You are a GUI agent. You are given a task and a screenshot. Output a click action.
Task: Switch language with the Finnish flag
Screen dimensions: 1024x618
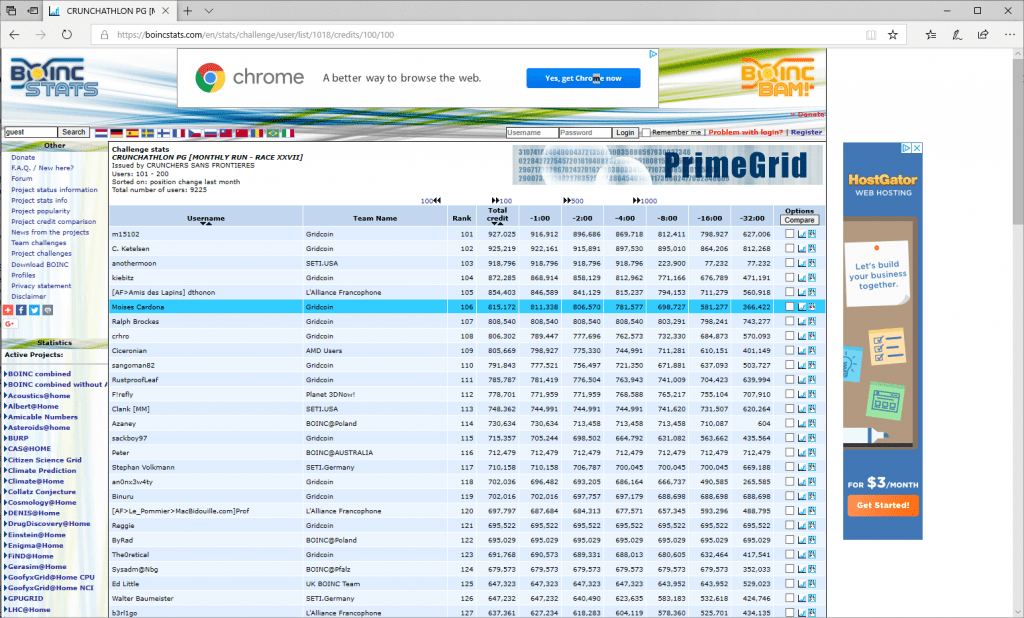[x=163, y=133]
